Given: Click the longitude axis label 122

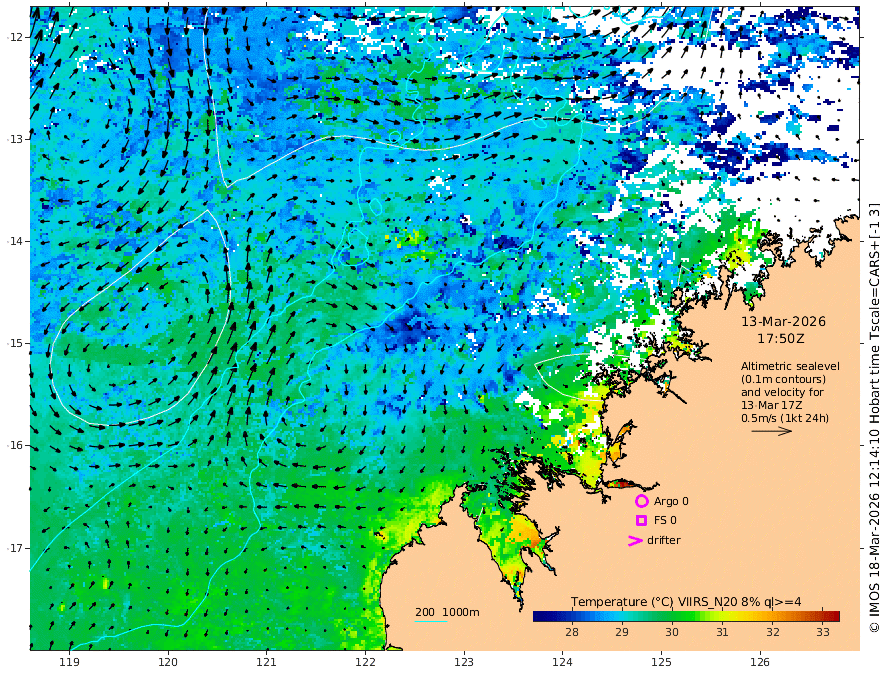Looking at the screenshot, I should tap(365, 663).
